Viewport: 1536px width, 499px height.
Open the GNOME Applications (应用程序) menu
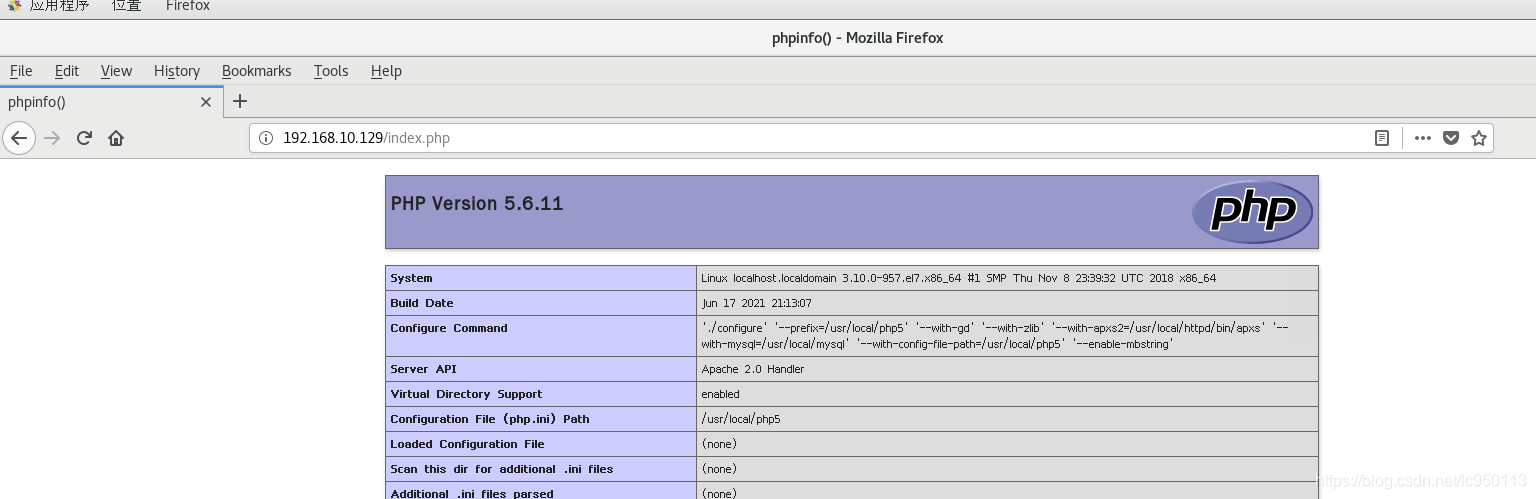(x=49, y=6)
